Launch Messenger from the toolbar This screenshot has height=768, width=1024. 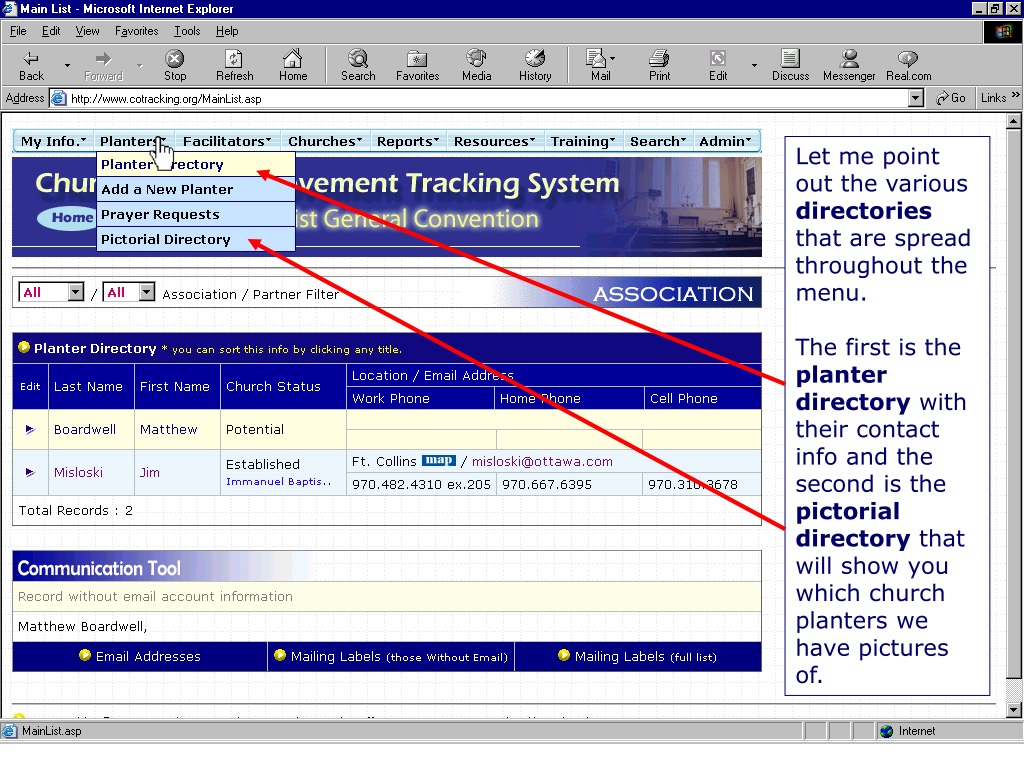click(848, 65)
